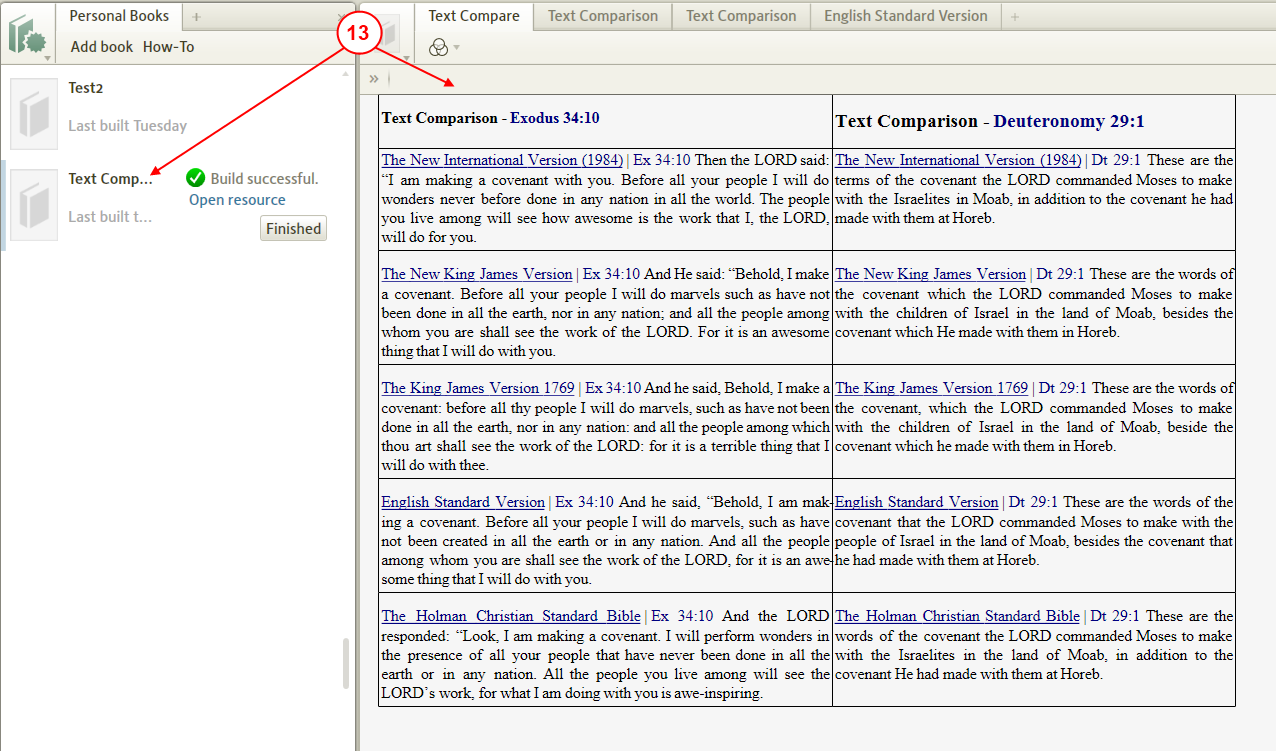Open the How-To help link

[x=168, y=47]
